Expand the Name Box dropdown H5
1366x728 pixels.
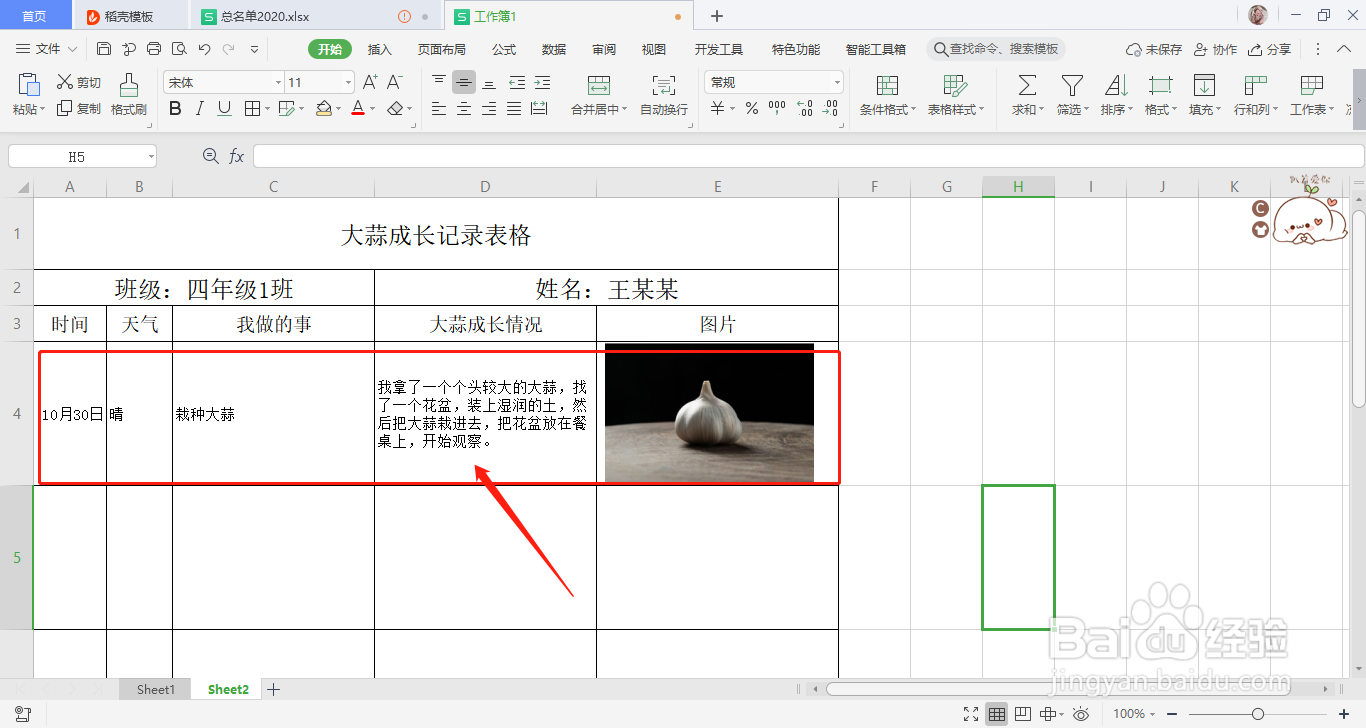tap(151, 156)
